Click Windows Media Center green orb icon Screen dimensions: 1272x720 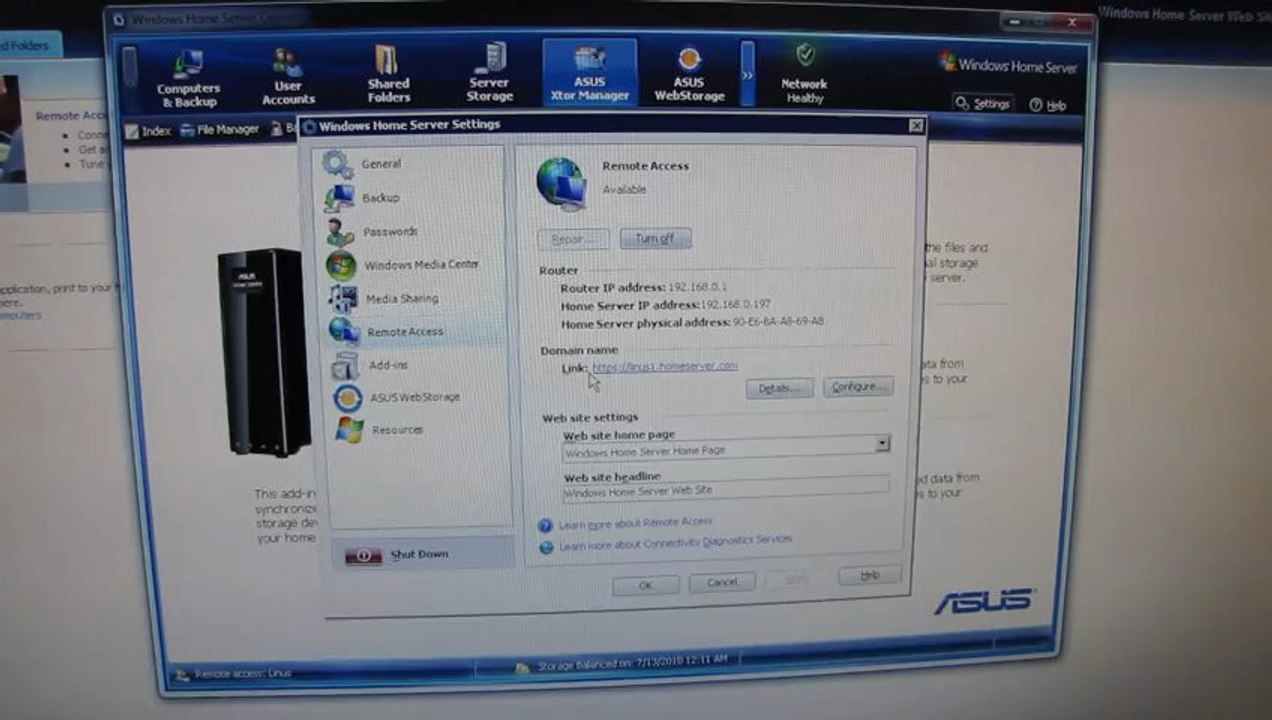click(x=341, y=266)
